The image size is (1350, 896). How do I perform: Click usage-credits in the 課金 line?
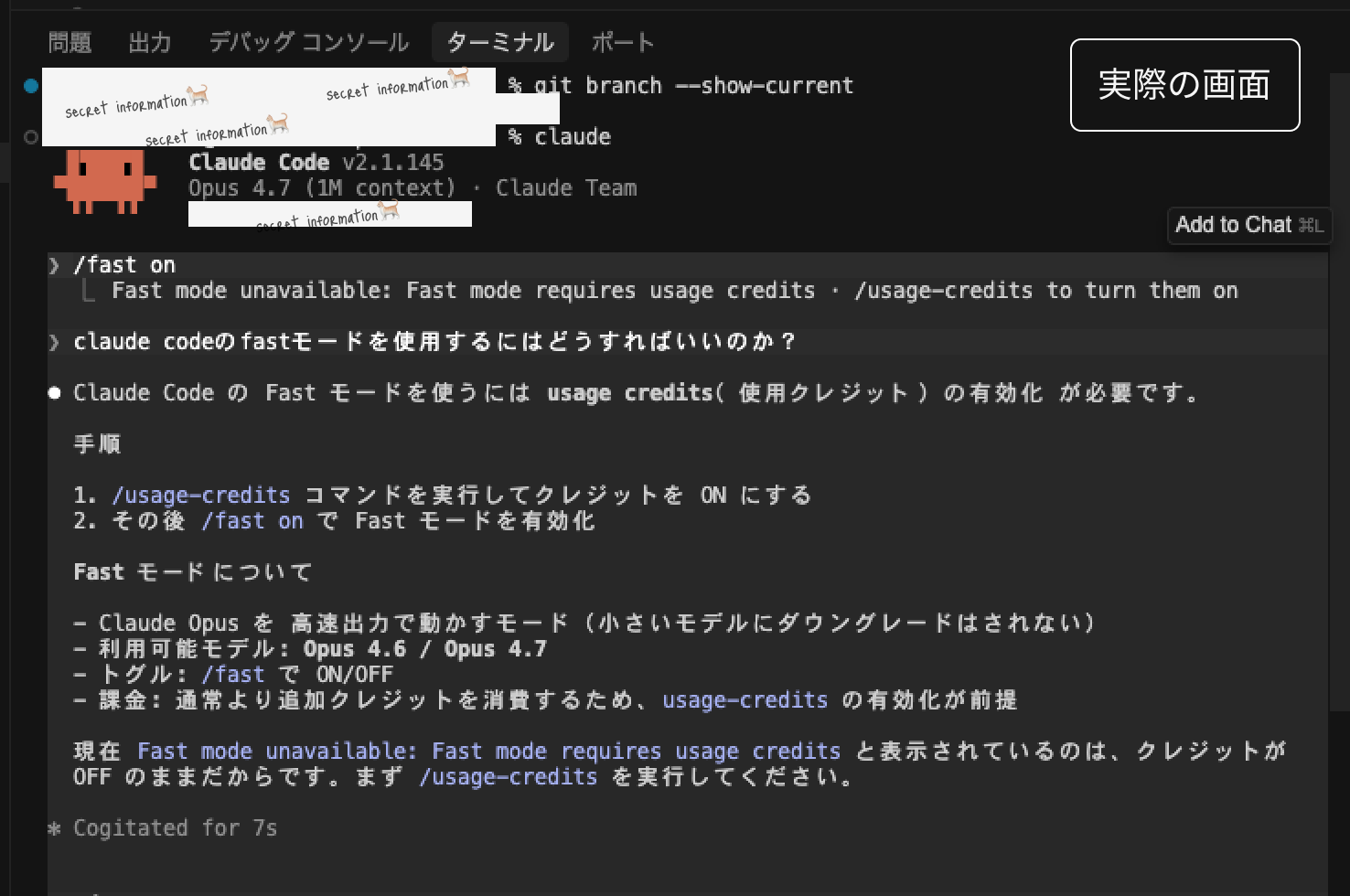pyautogui.click(x=745, y=700)
